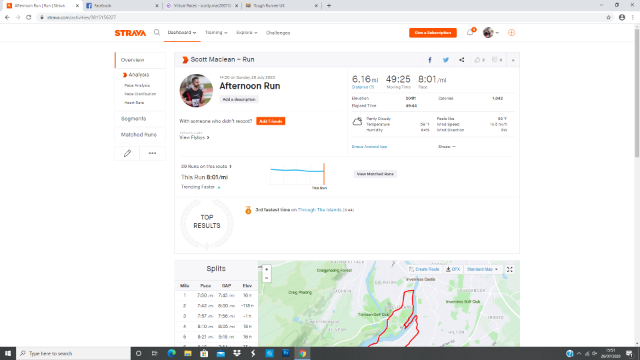Open the Pace Distribution sidebar item
Screen dimensions: 640x360
(140, 94)
